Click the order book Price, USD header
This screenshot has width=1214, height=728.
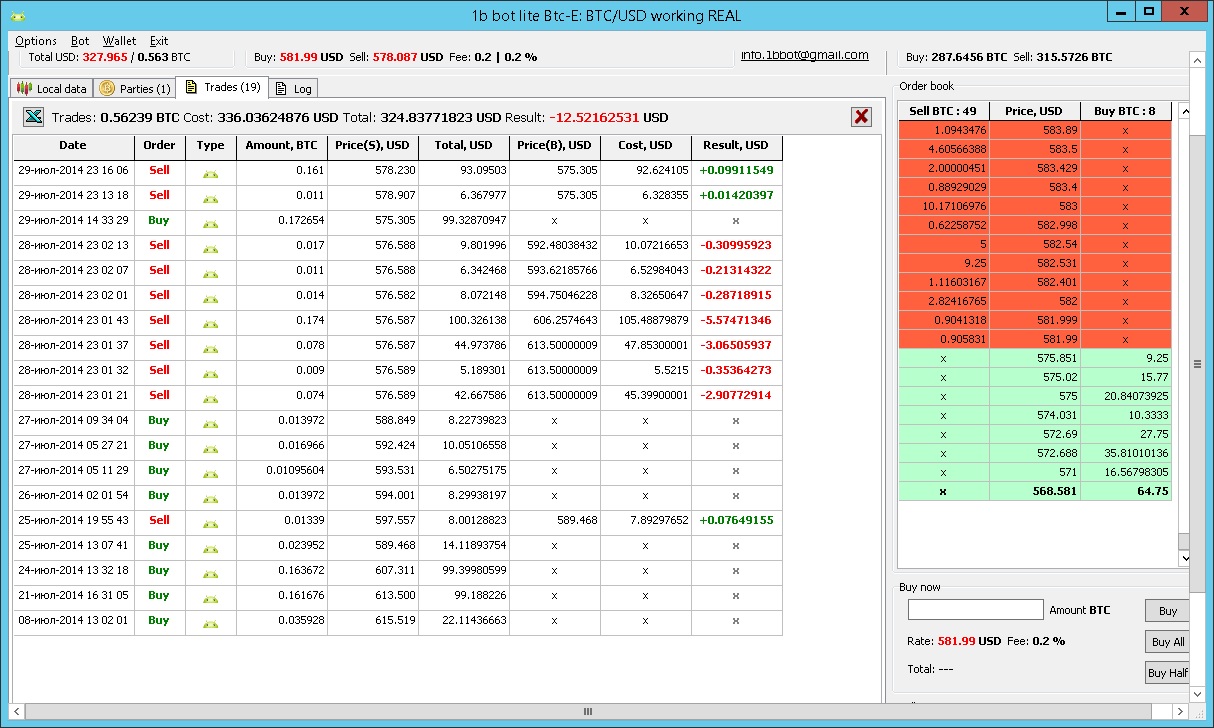pos(1035,111)
